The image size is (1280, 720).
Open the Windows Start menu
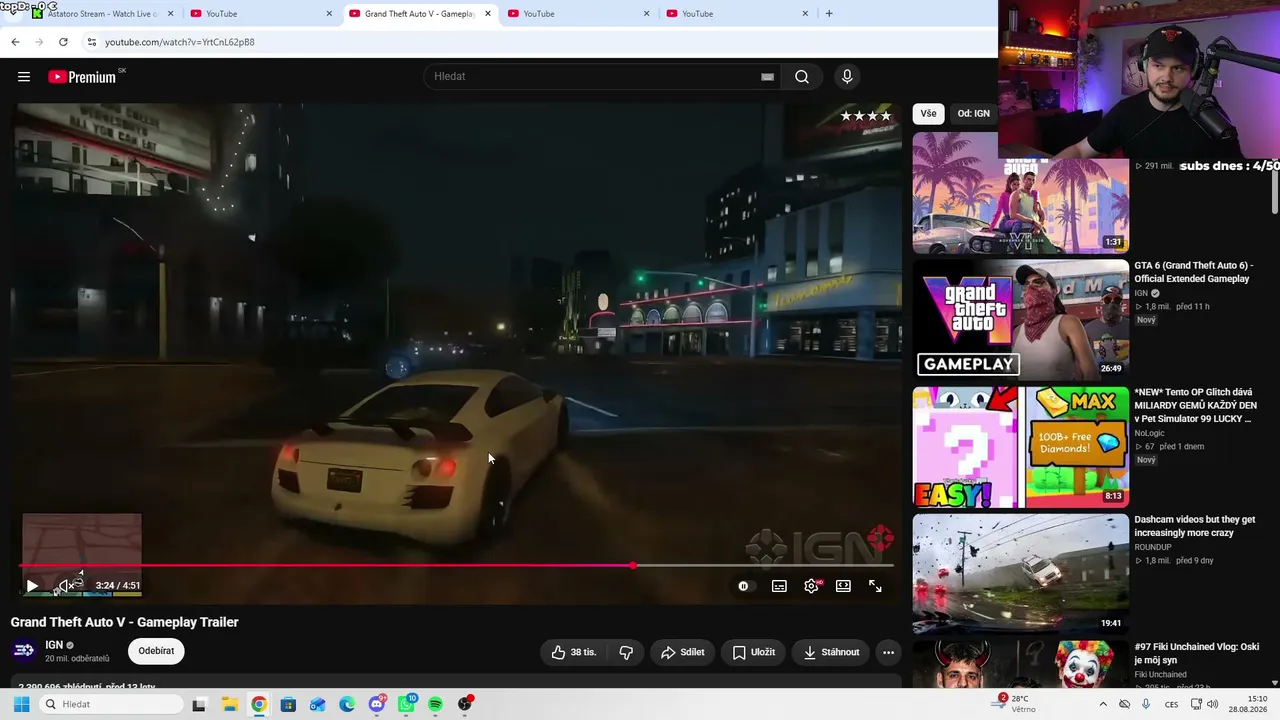pyautogui.click(x=21, y=705)
